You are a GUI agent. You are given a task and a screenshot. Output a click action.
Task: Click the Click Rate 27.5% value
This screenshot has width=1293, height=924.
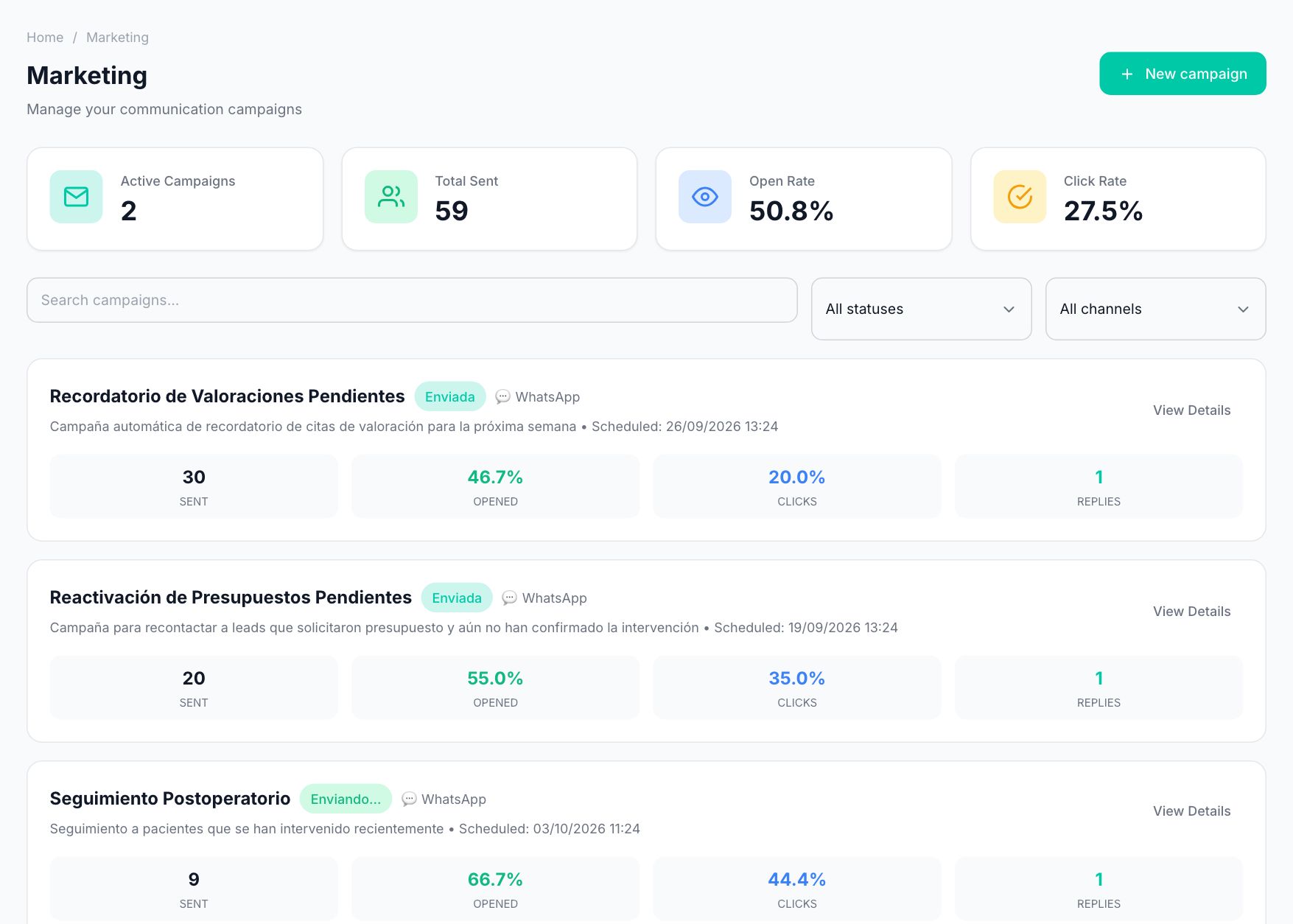(1103, 211)
